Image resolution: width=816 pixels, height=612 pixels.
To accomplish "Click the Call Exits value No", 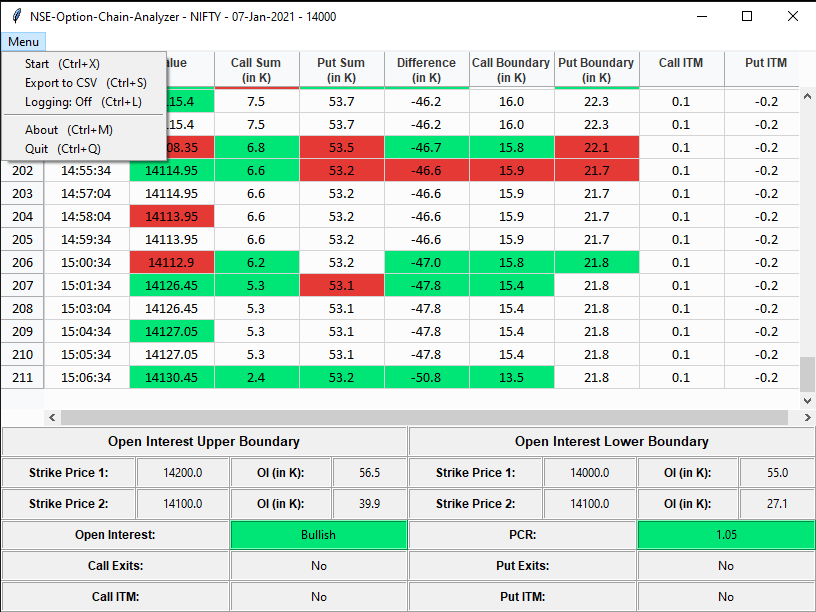I will 318,566.
